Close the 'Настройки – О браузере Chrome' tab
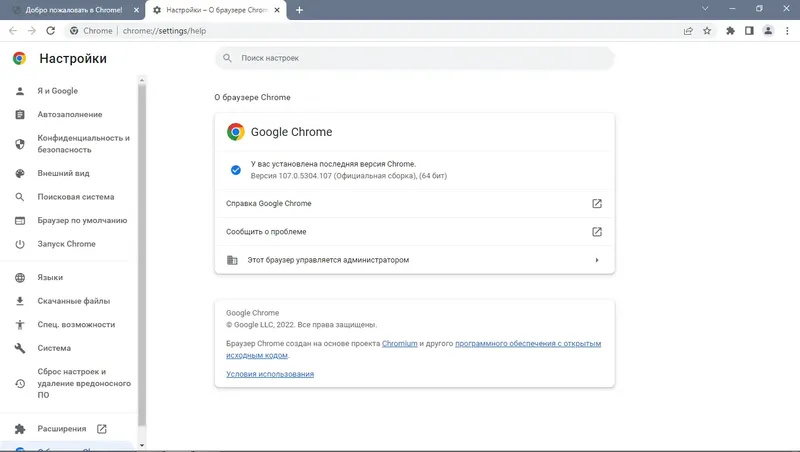This screenshot has height=452, width=800. click(x=277, y=10)
